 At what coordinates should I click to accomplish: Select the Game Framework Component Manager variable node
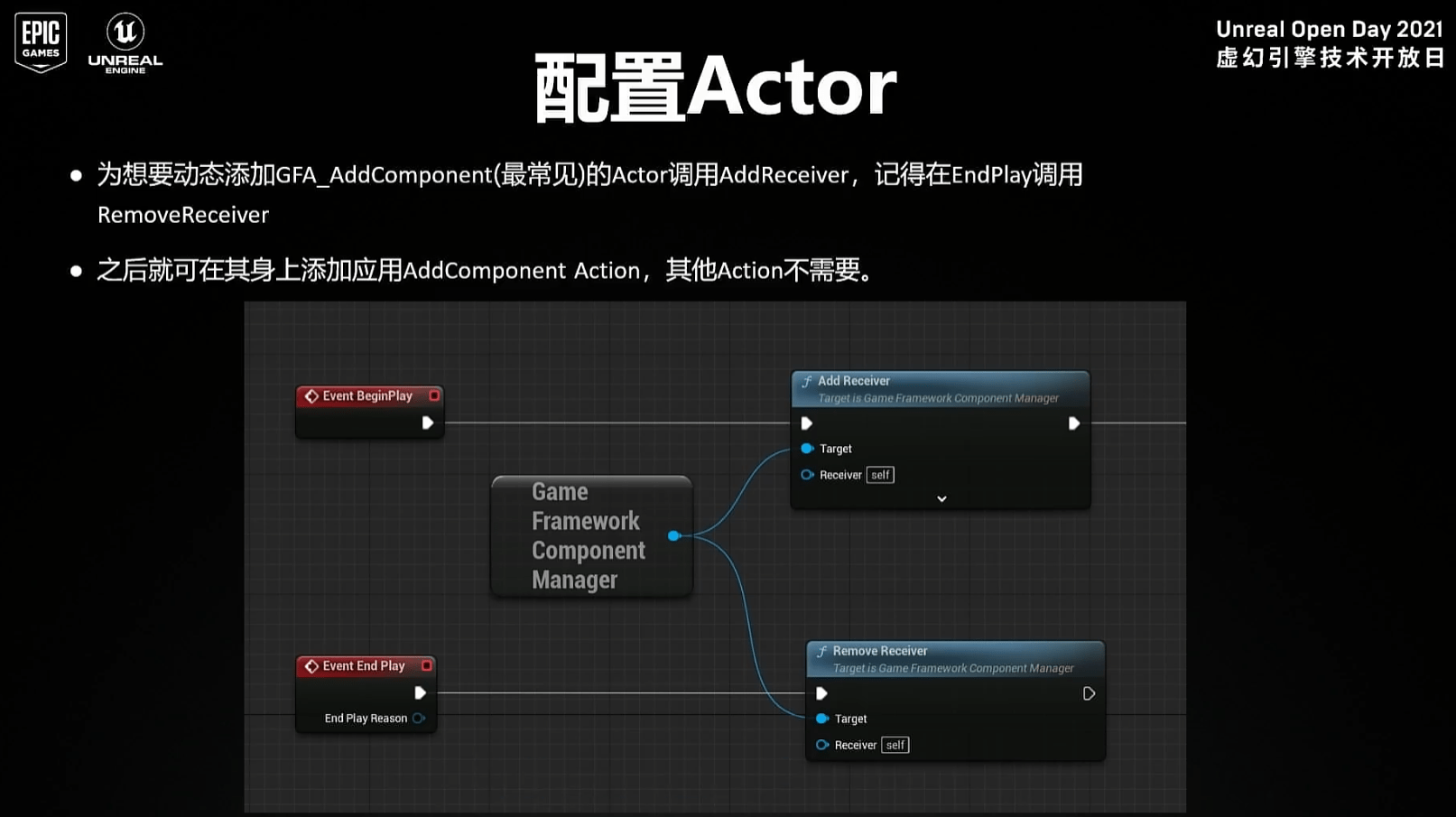(x=587, y=536)
